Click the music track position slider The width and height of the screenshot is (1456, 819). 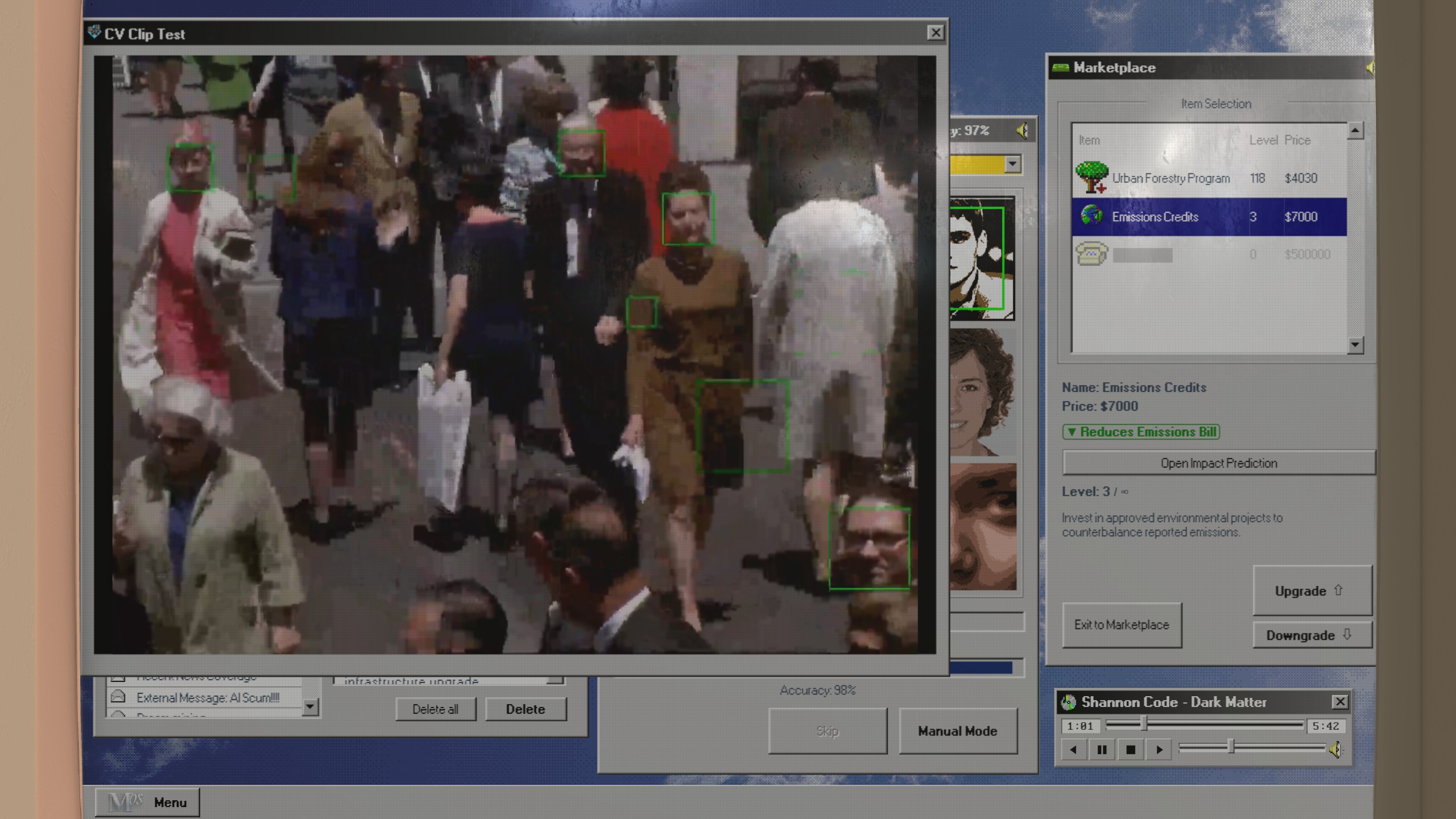click(1144, 724)
